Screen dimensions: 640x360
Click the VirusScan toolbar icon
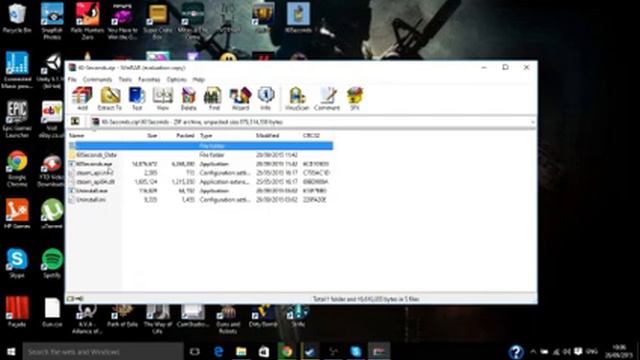pos(297,98)
